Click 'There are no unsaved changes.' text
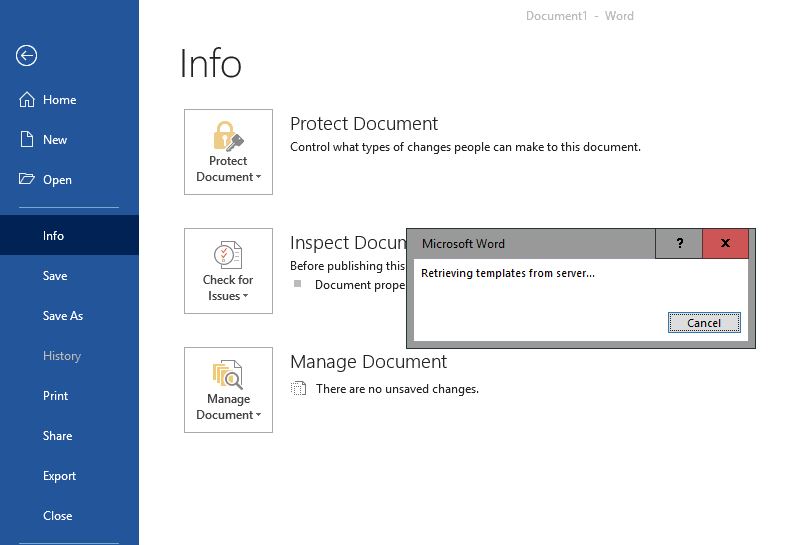797x545 pixels. click(x=397, y=389)
